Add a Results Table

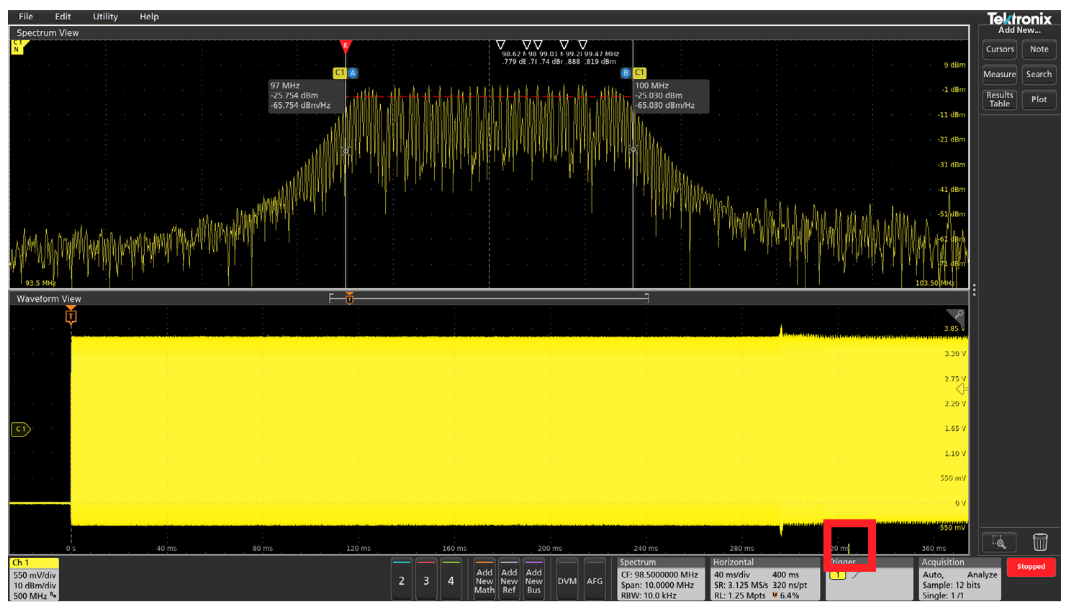coord(999,99)
